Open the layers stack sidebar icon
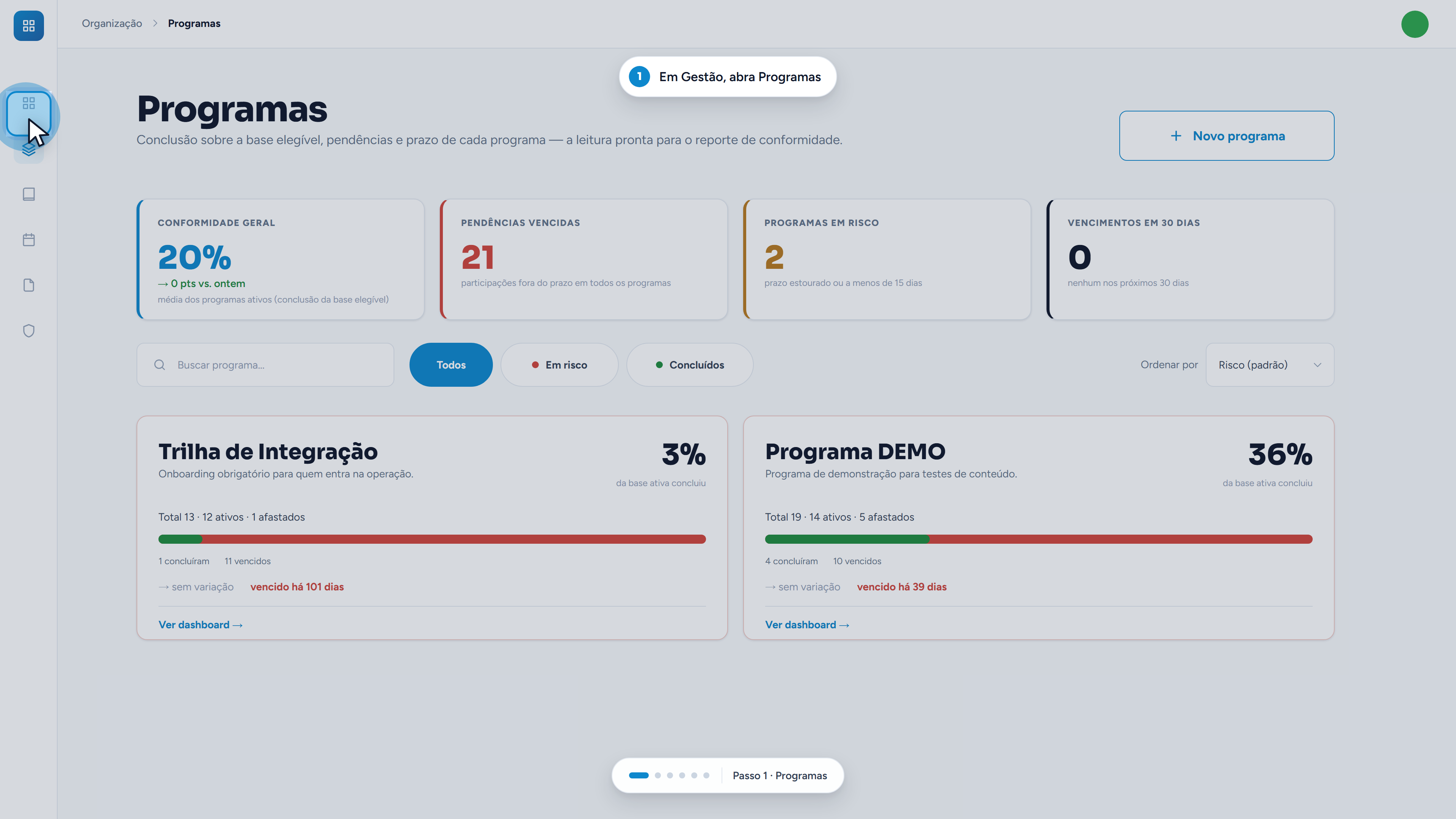The height and width of the screenshot is (819, 1456). (x=28, y=150)
